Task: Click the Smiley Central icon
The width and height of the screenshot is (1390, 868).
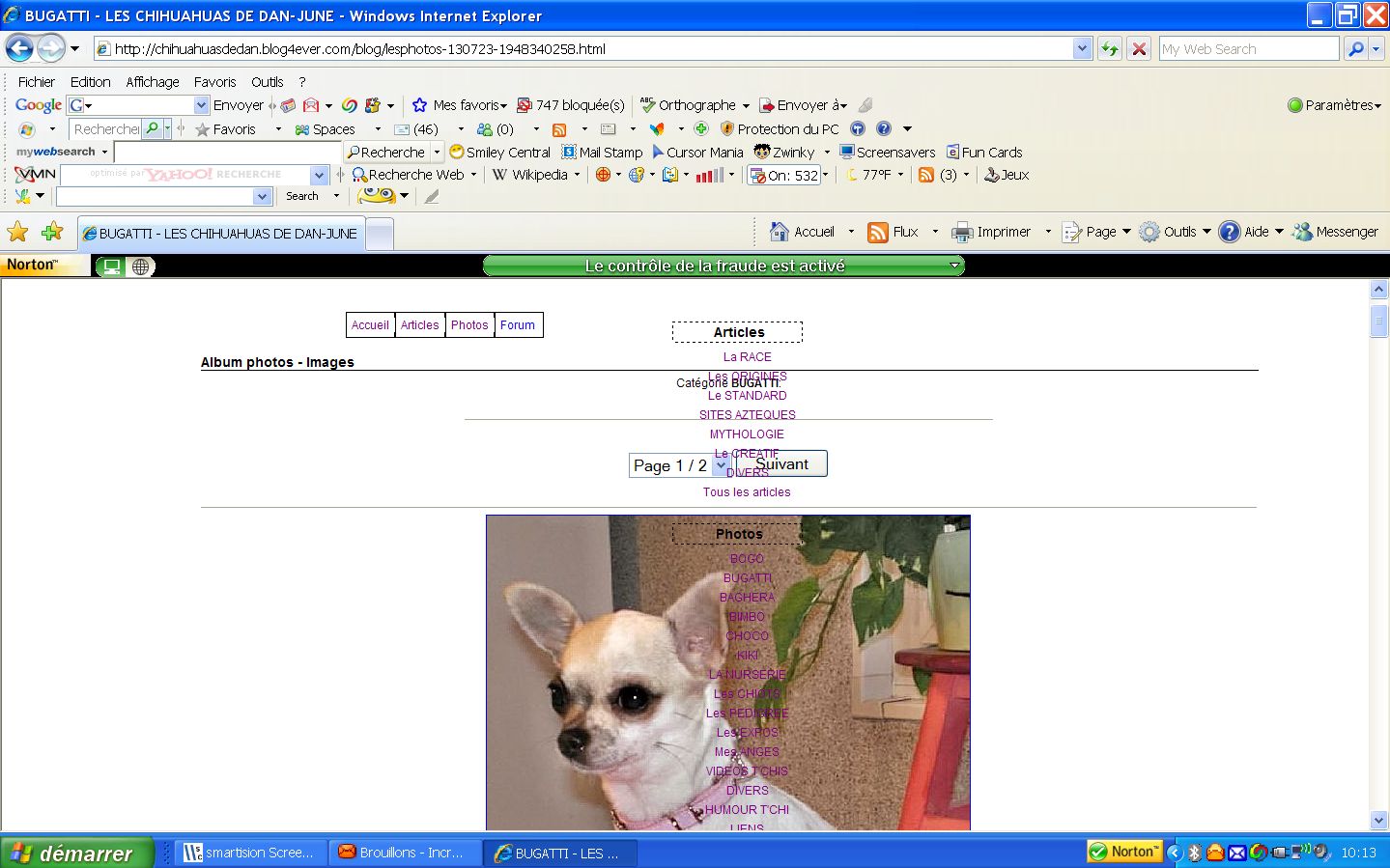Action: [457, 153]
